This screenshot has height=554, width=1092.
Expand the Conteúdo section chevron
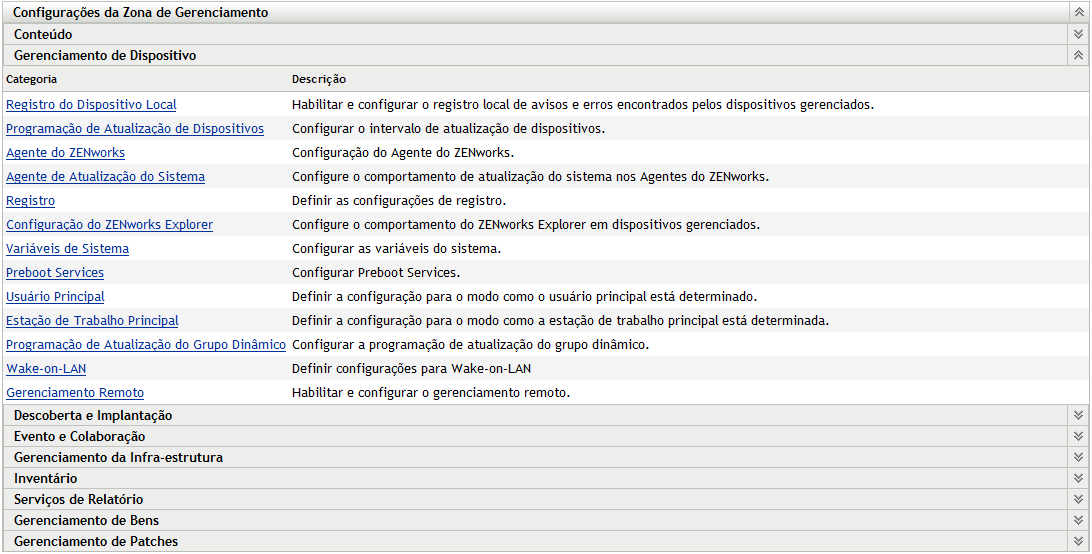[x=1078, y=34]
